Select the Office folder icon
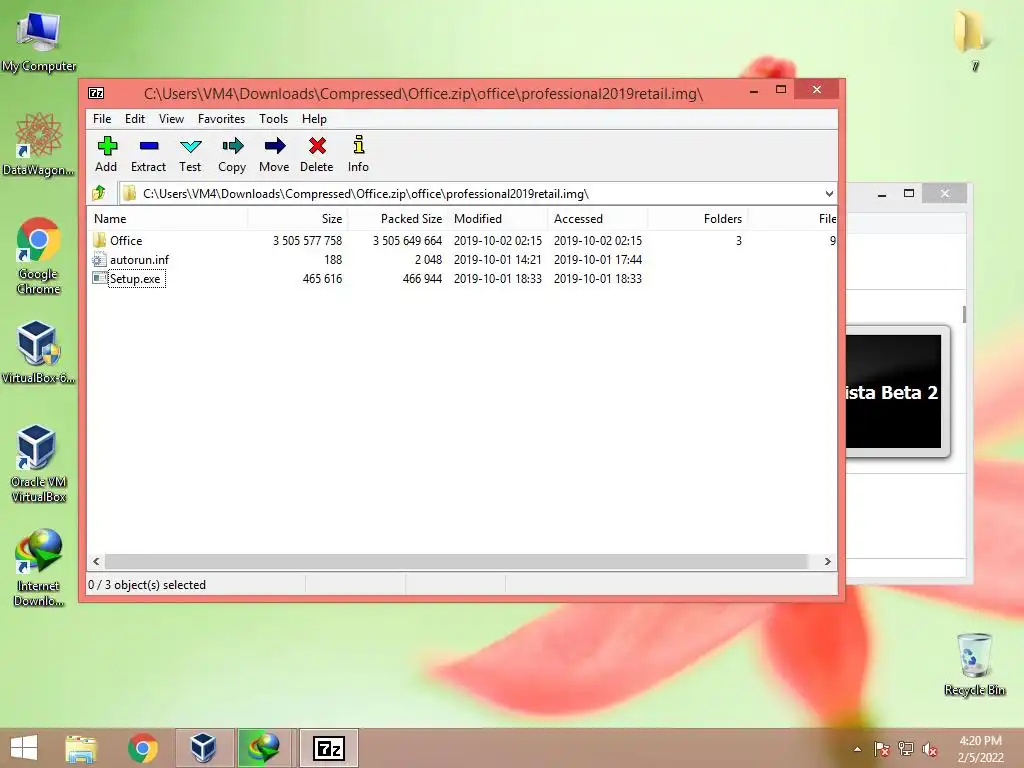The width and height of the screenshot is (1024, 768). (99, 240)
